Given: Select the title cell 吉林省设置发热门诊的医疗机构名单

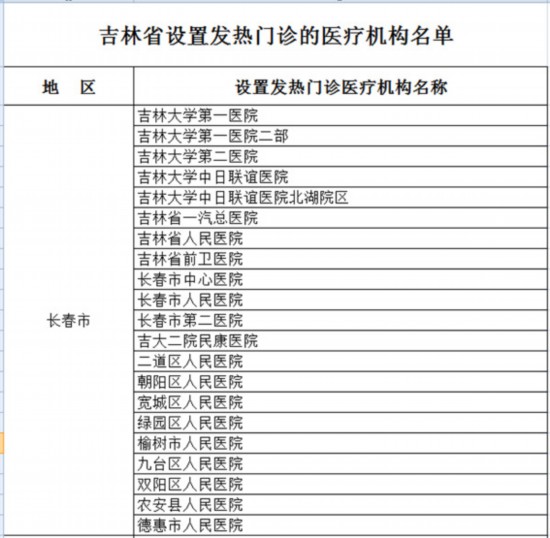Looking at the screenshot, I should coord(276,34).
